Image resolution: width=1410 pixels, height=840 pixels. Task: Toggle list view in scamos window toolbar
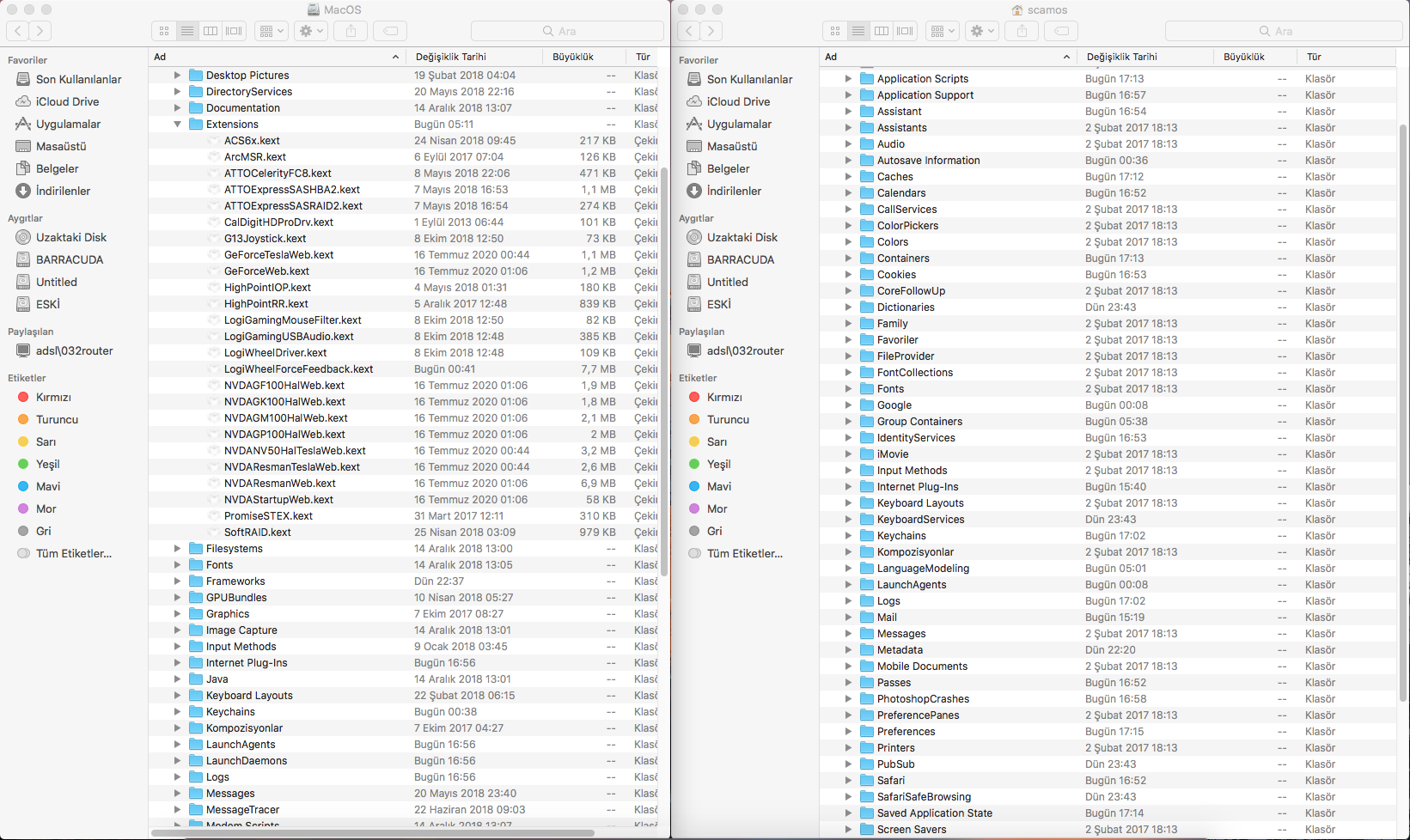(858, 31)
